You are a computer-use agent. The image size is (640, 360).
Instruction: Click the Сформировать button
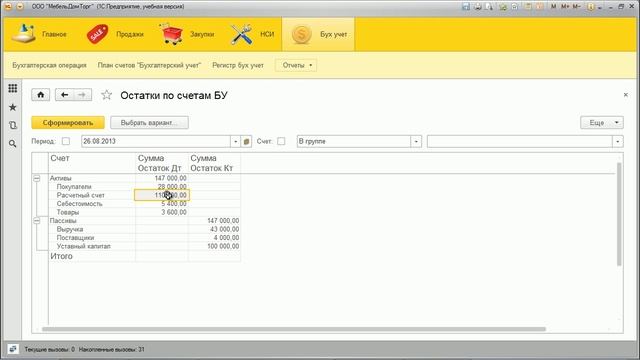tap(68, 122)
